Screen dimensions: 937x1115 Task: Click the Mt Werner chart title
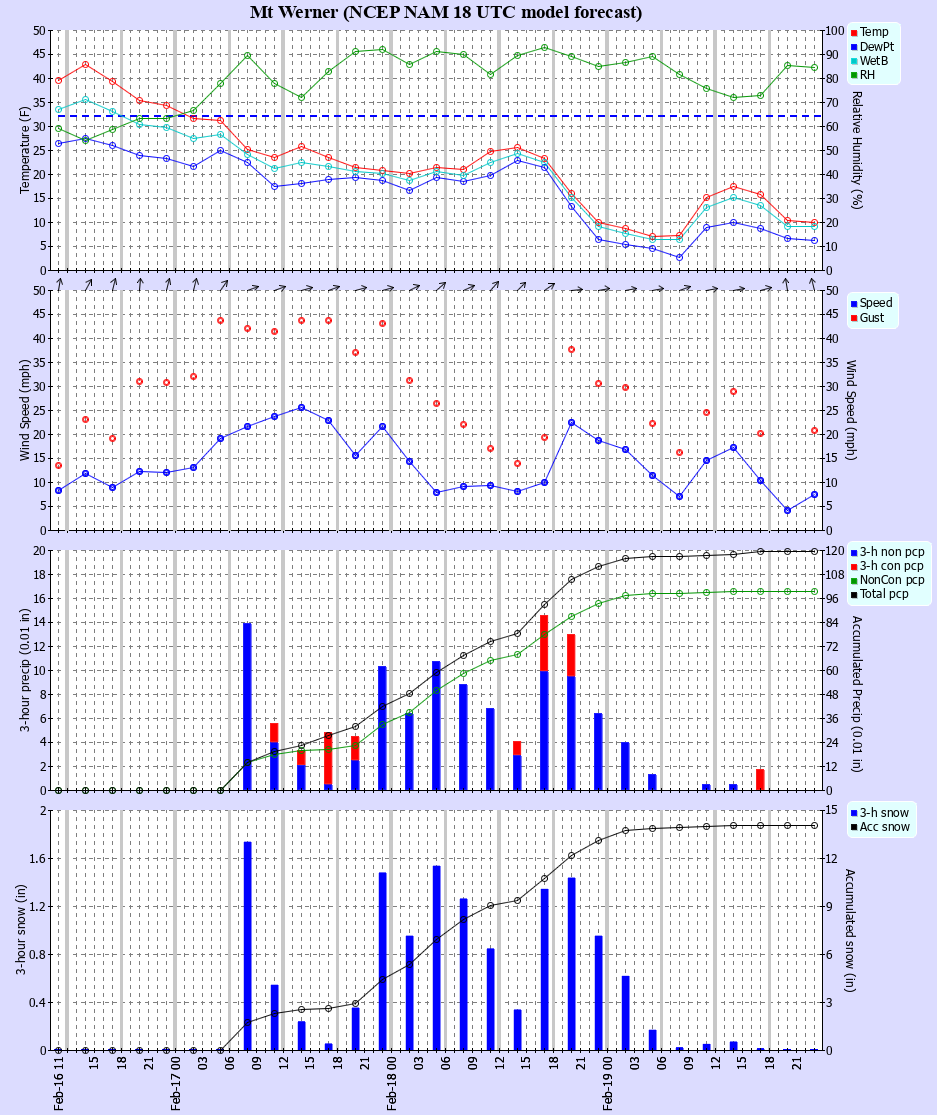[446, 12]
